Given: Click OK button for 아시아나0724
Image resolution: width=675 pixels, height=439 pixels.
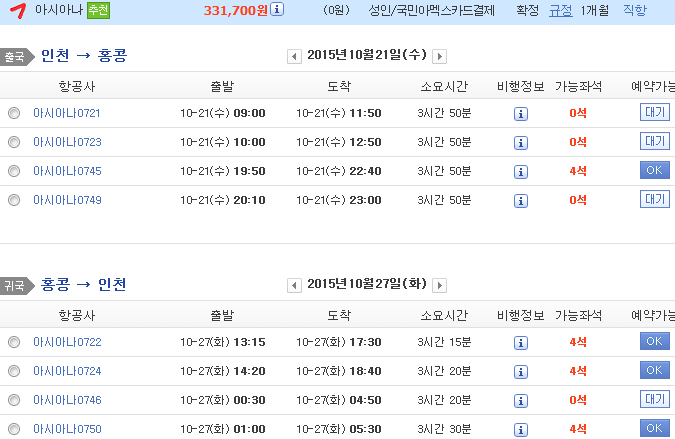Looking at the screenshot, I should [655, 370].
